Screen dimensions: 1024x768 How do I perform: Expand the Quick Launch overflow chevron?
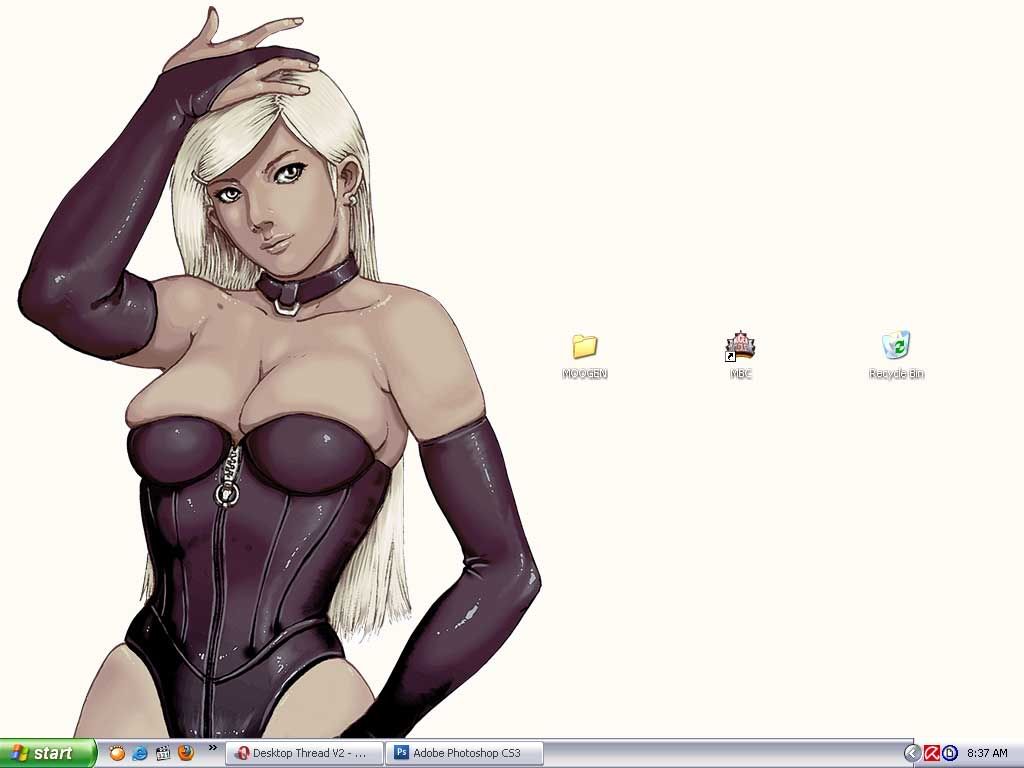(x=212, y=748)
